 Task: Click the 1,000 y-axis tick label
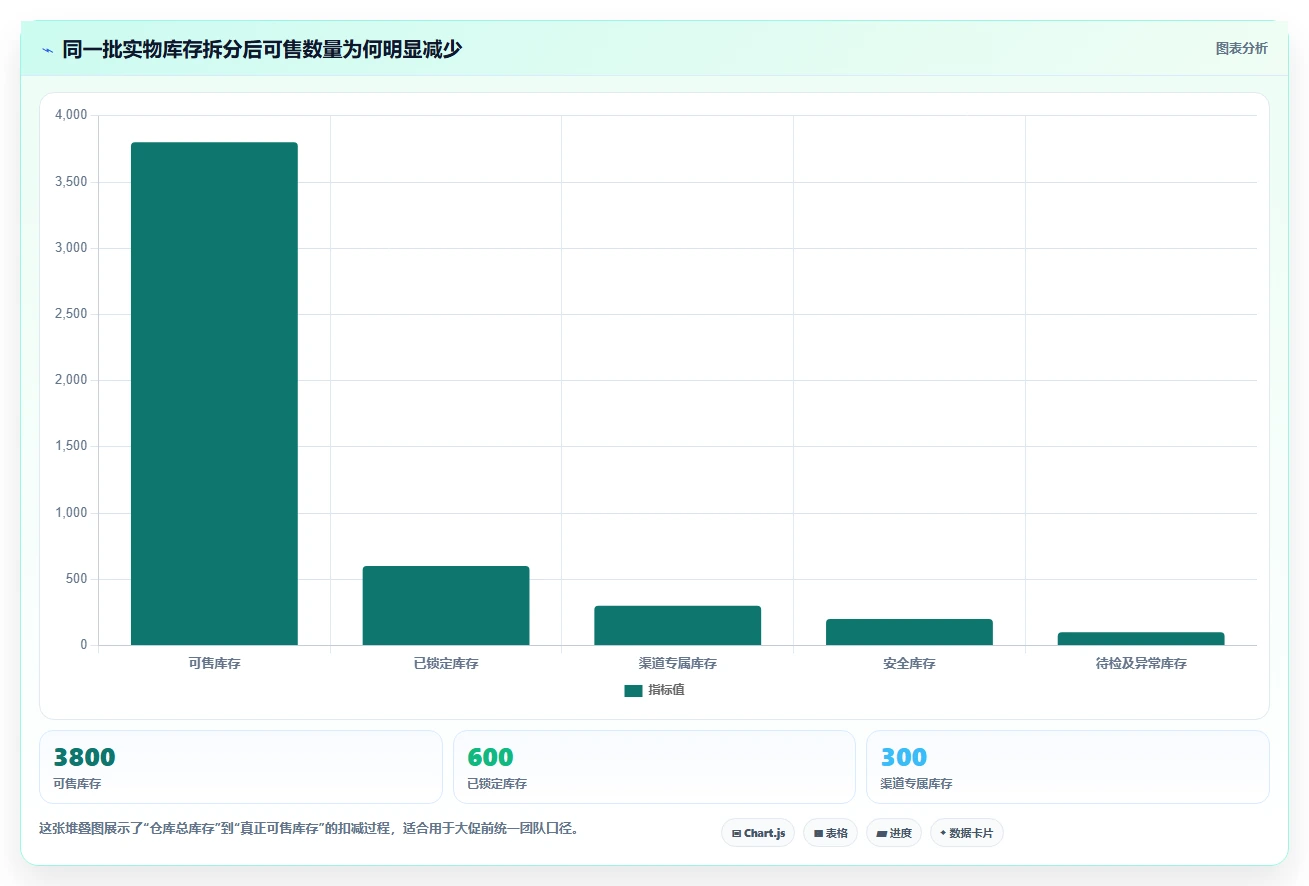pyautogui.click(x=70, y=513)
